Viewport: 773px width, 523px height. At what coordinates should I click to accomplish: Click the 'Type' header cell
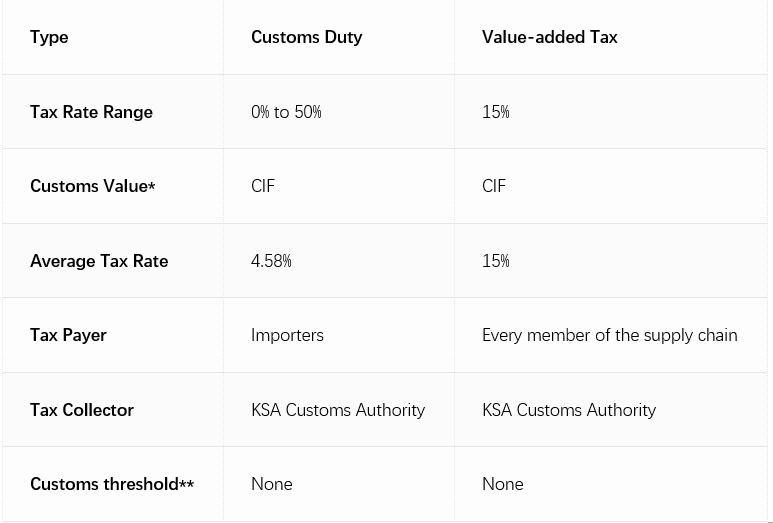pos(49,37)
